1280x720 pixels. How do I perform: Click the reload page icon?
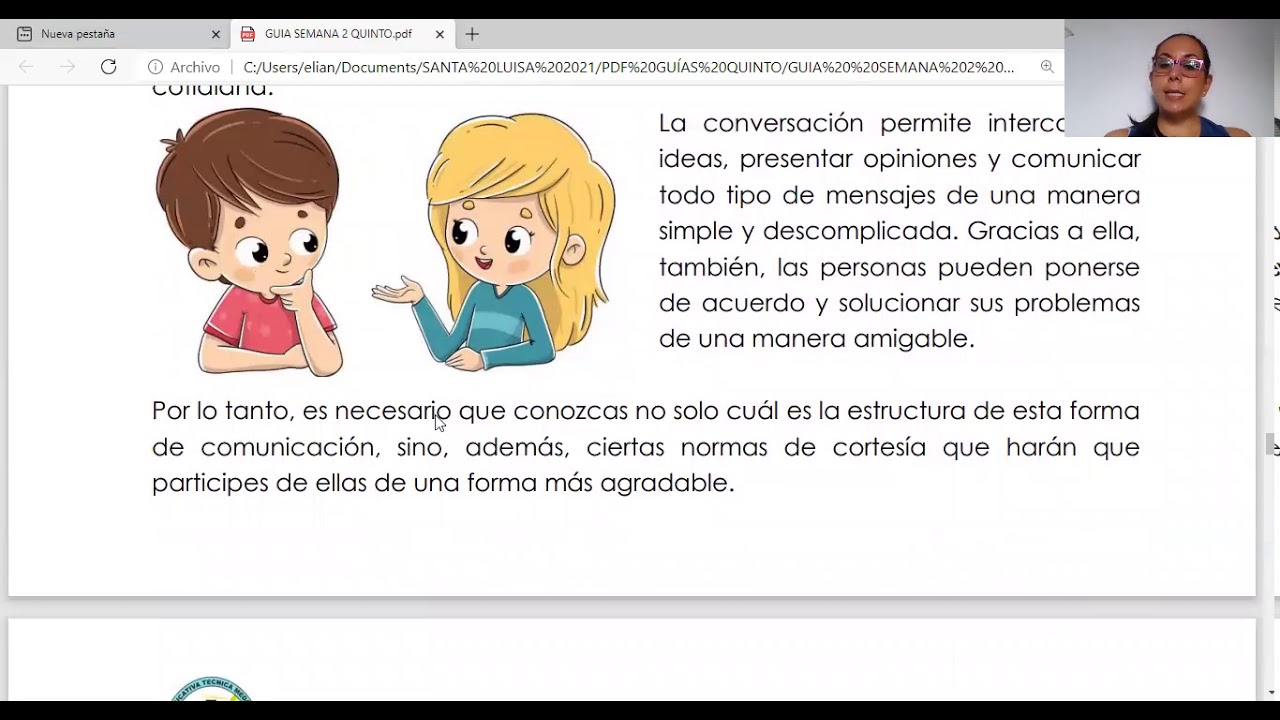(109, 67)
